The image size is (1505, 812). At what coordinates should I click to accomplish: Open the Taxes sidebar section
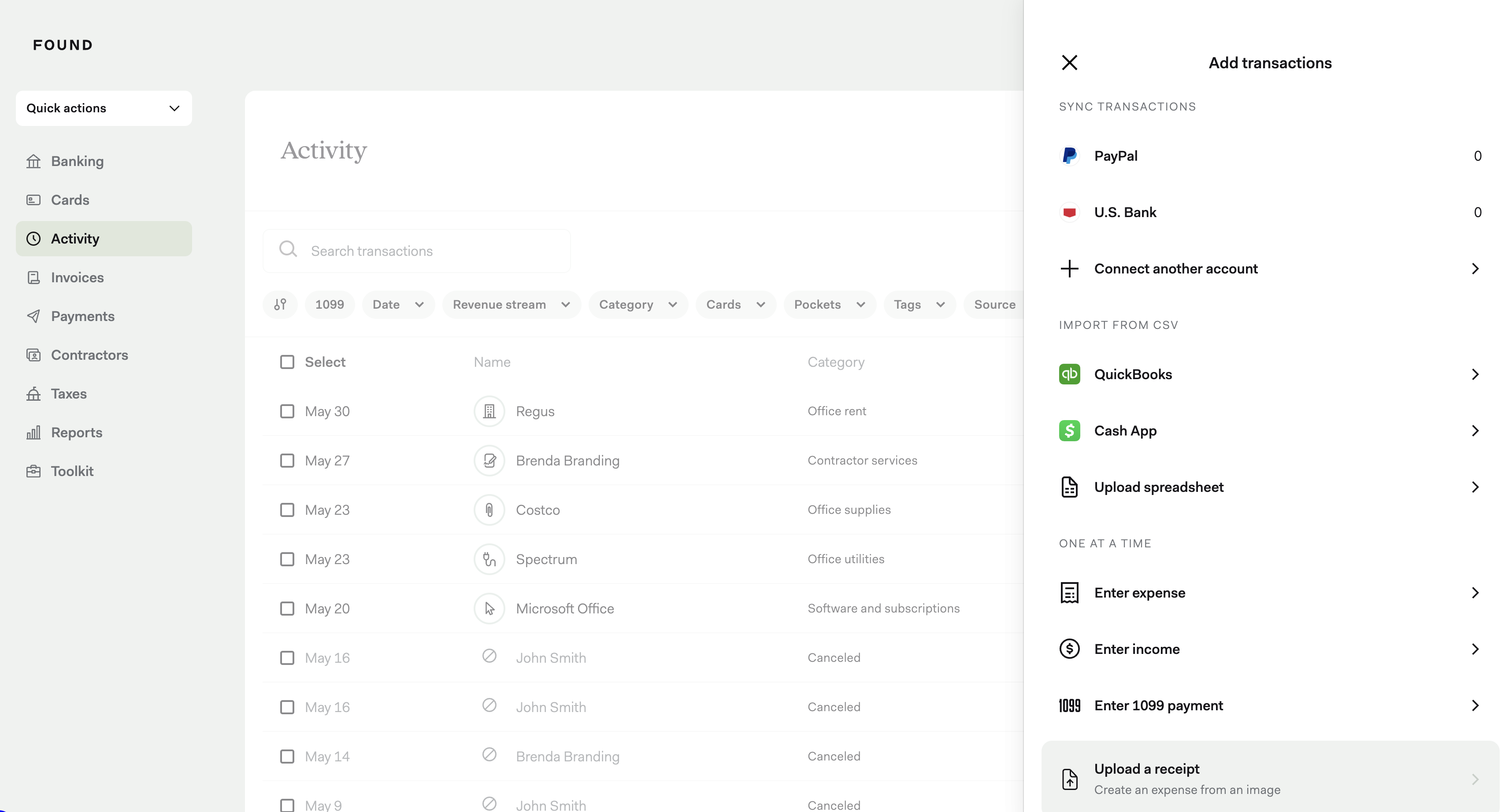(68, 393)
